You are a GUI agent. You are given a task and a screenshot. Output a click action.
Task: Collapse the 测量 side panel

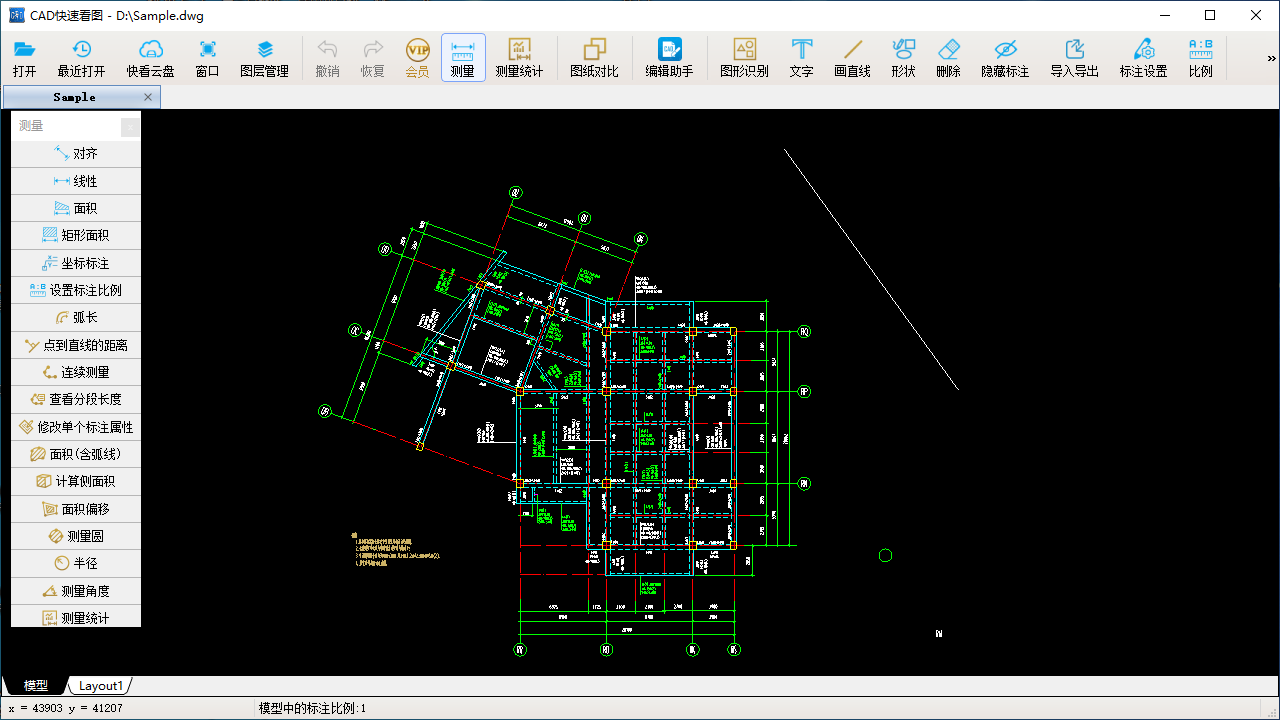pos(129,127)
